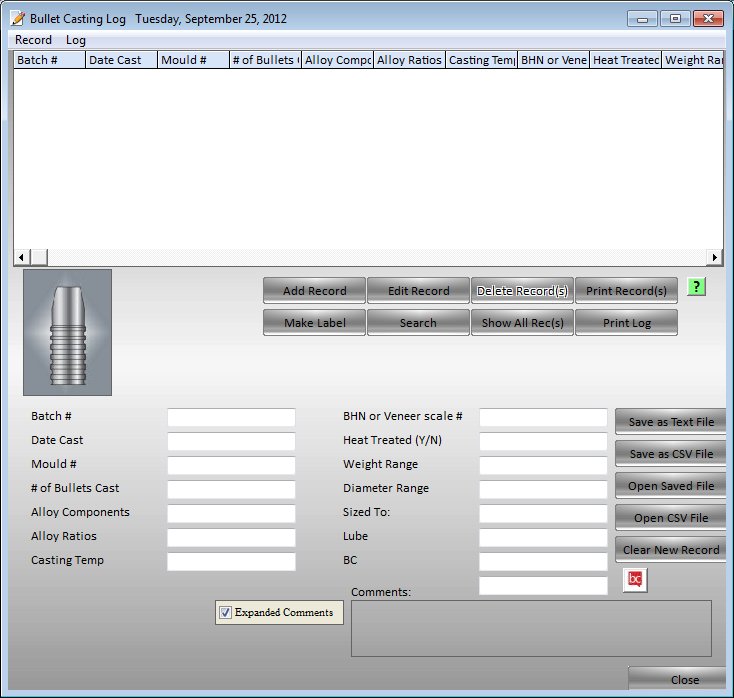734x698 pixels.
Task: Click inside the Comments text box
Action: [x=531, y=628]
